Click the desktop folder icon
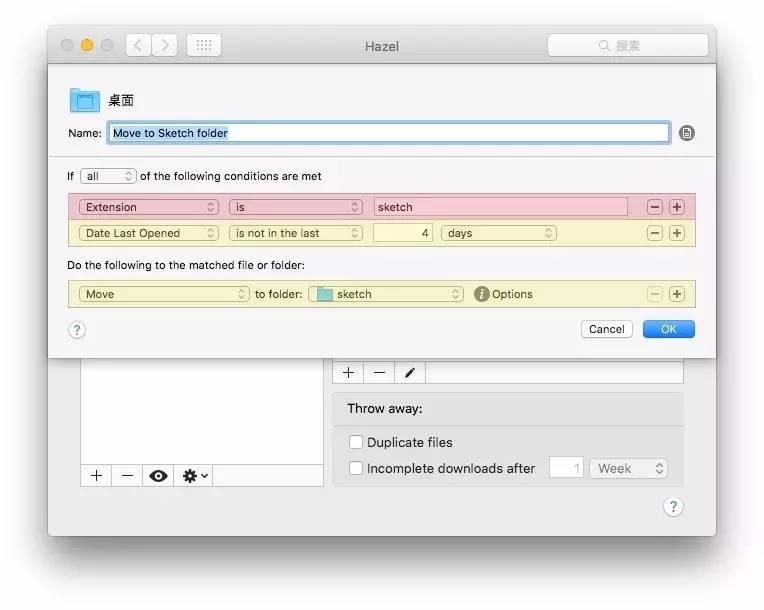Viewport: 764px width, 610px height. (x=85, y=100)
